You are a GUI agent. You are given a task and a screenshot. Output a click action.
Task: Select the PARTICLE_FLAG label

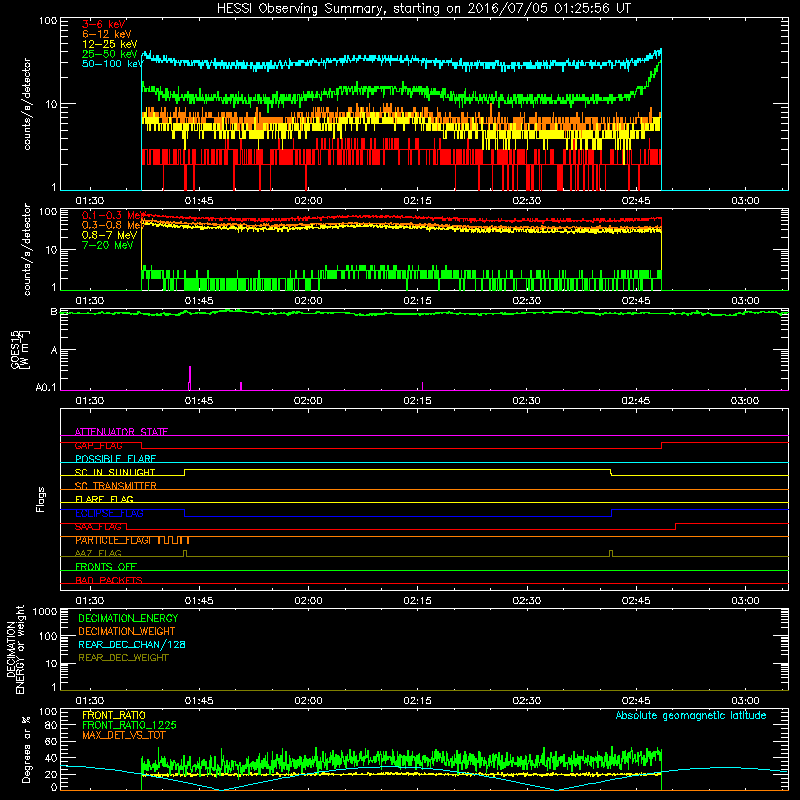[113, 540]
